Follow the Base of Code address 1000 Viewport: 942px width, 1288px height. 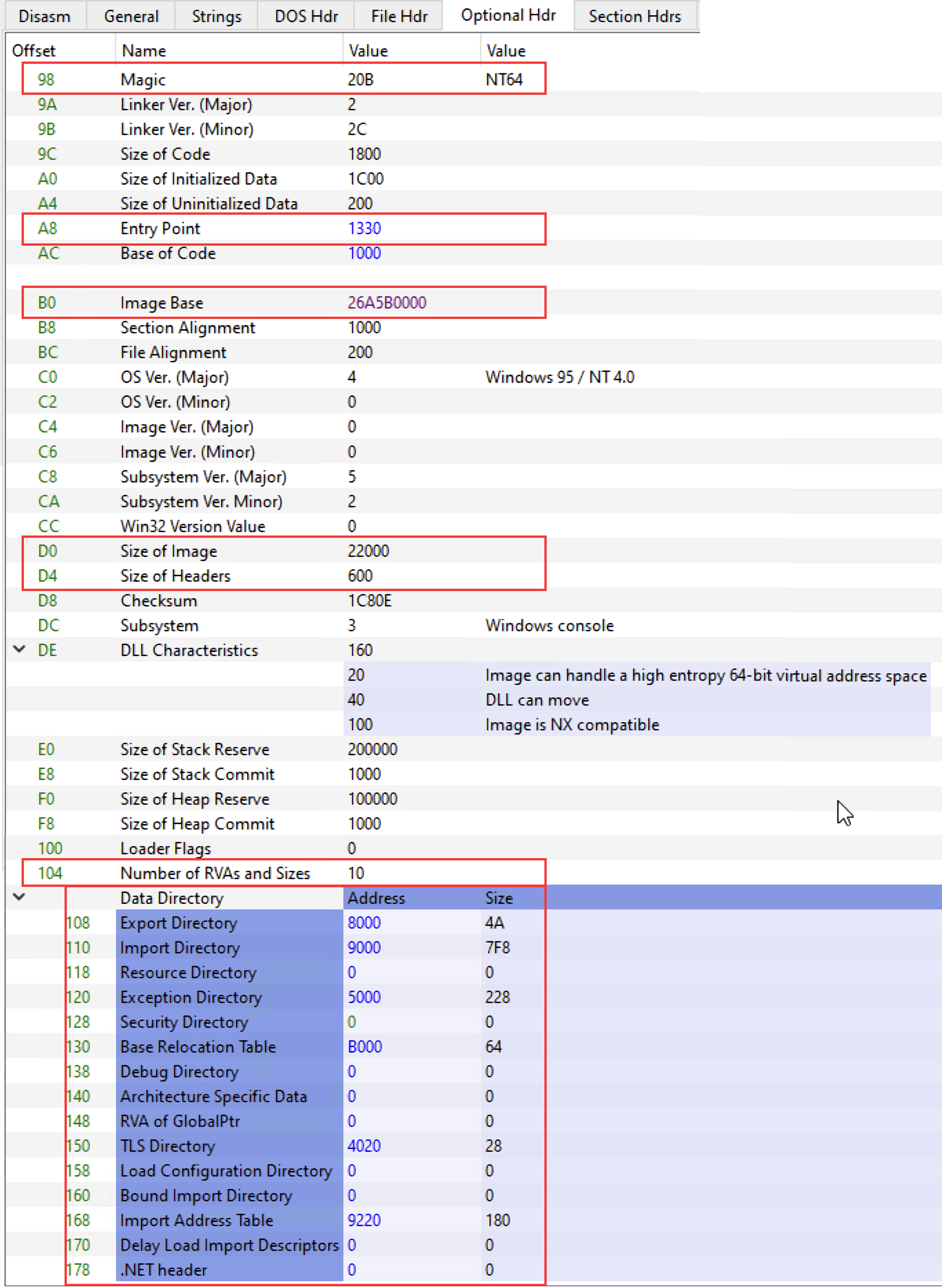coord(364,253)
